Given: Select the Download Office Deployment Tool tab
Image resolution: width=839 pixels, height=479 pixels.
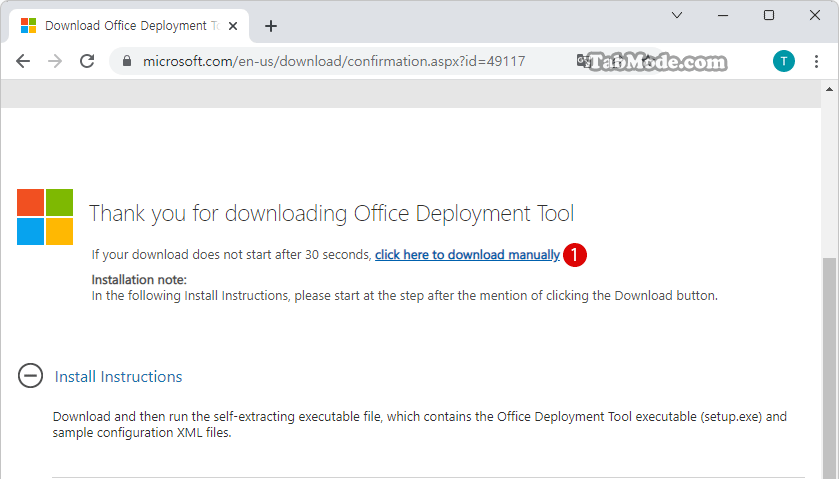Looking at the screenshot, I should click(128, 26).
